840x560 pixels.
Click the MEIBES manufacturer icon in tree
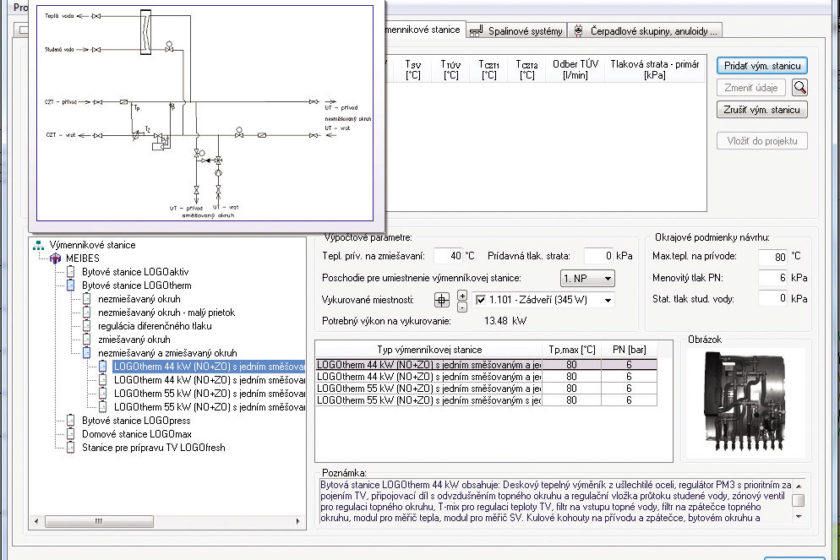pyautogui.click(x=55, y=258)
